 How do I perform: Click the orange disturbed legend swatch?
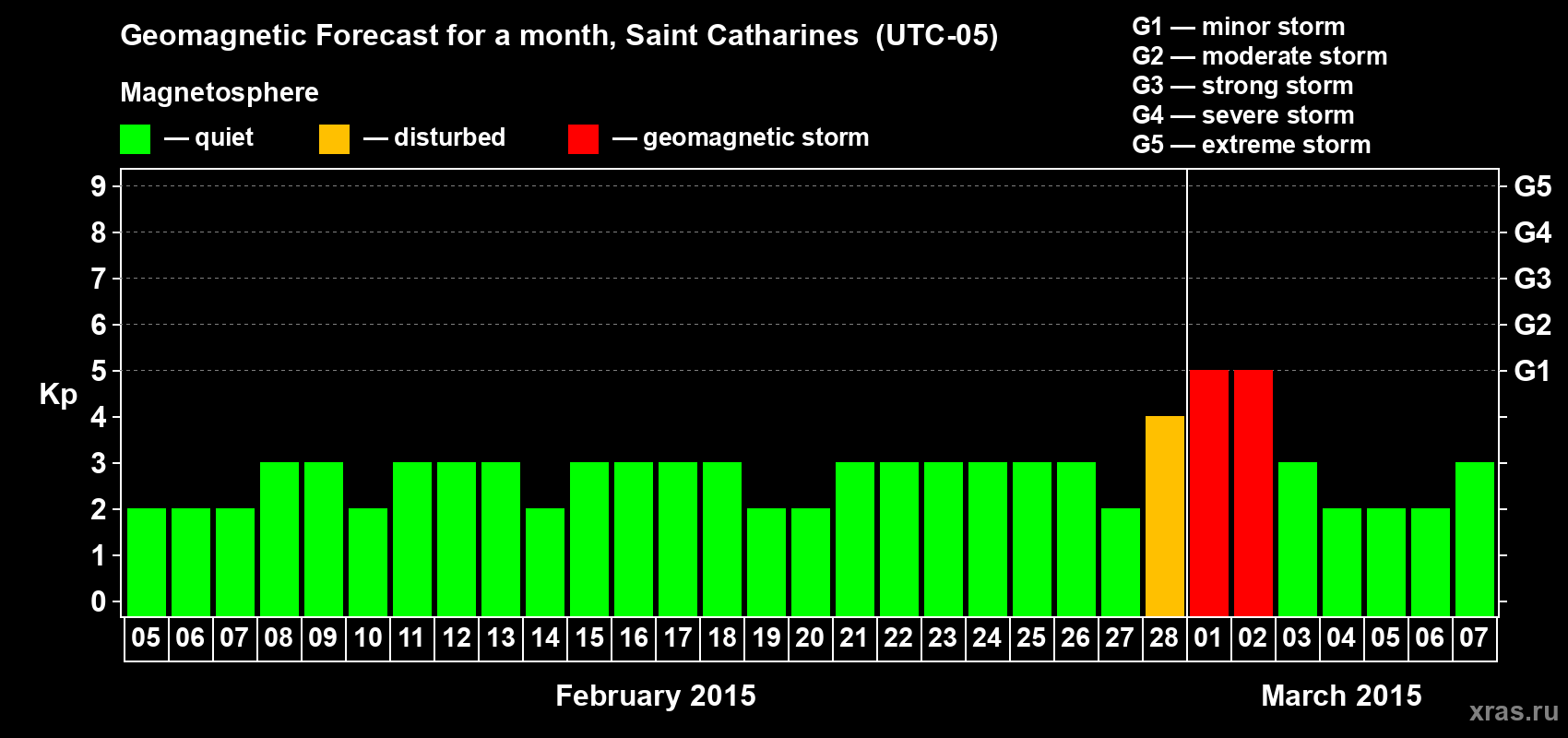point(334,139)
